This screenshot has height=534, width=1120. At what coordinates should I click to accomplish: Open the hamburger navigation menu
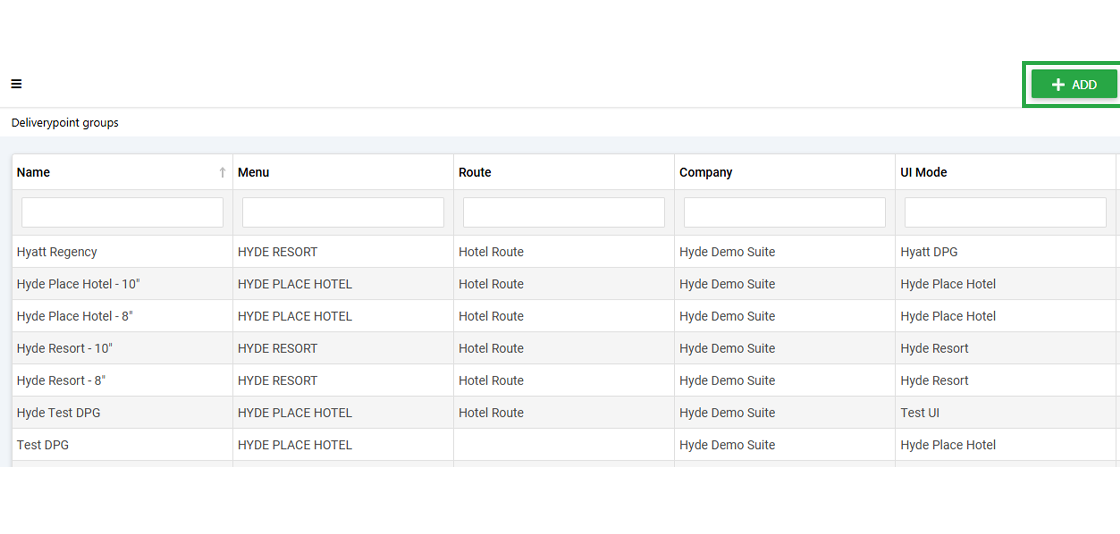tap(16, 84)
